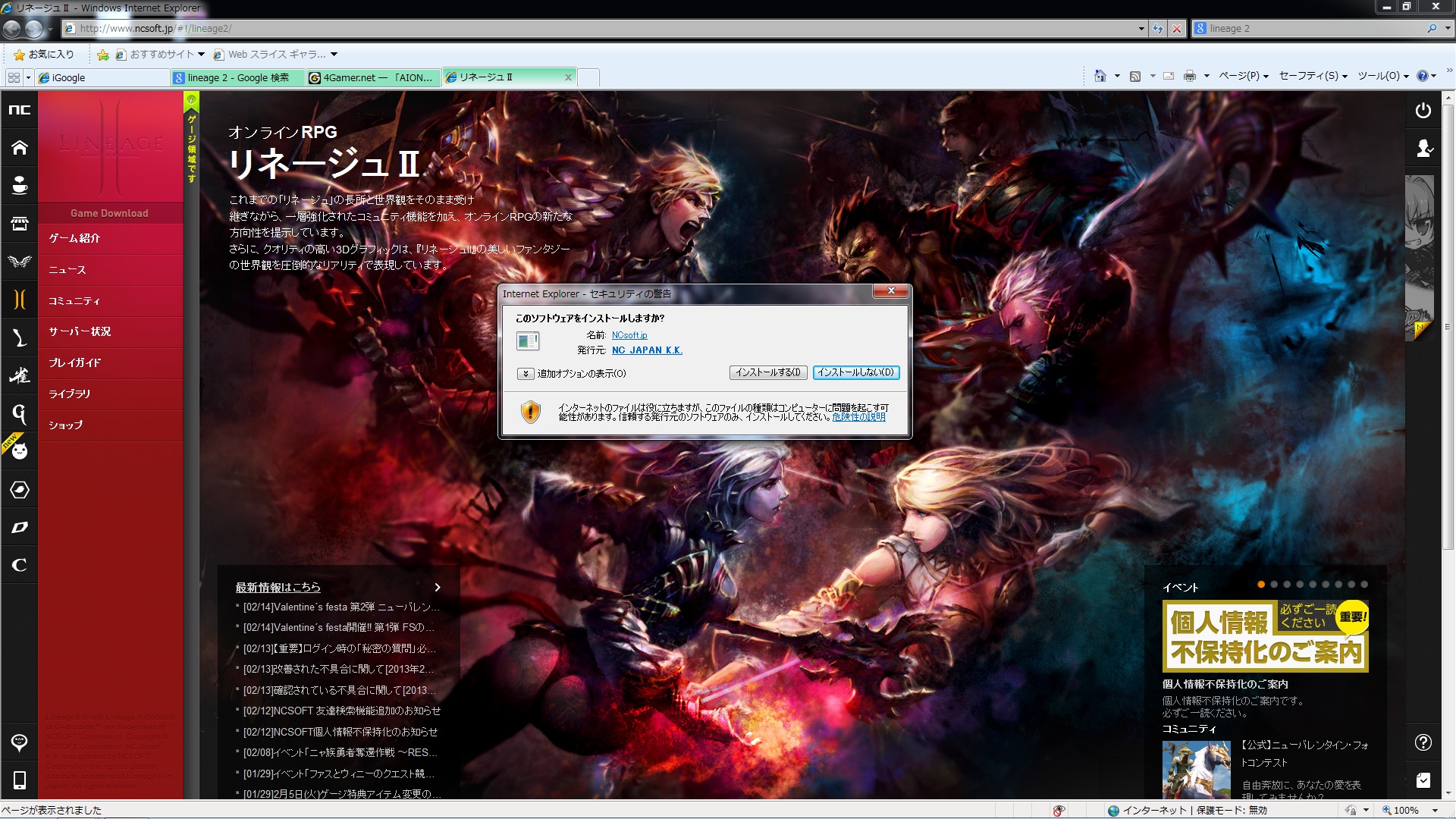Click the NC logo icon in left sidebar
This screenshot has width=1456, height=819.
tap(20, 110)
